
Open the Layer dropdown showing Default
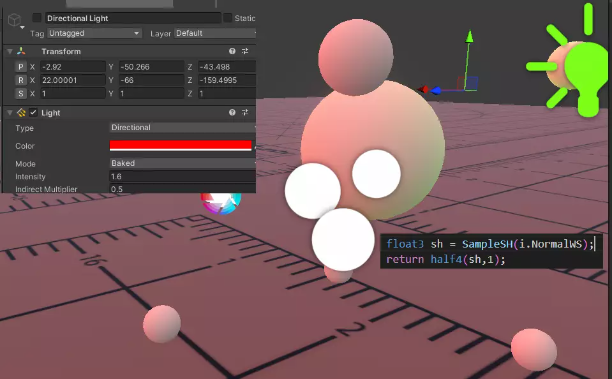(x=215, y=33)
